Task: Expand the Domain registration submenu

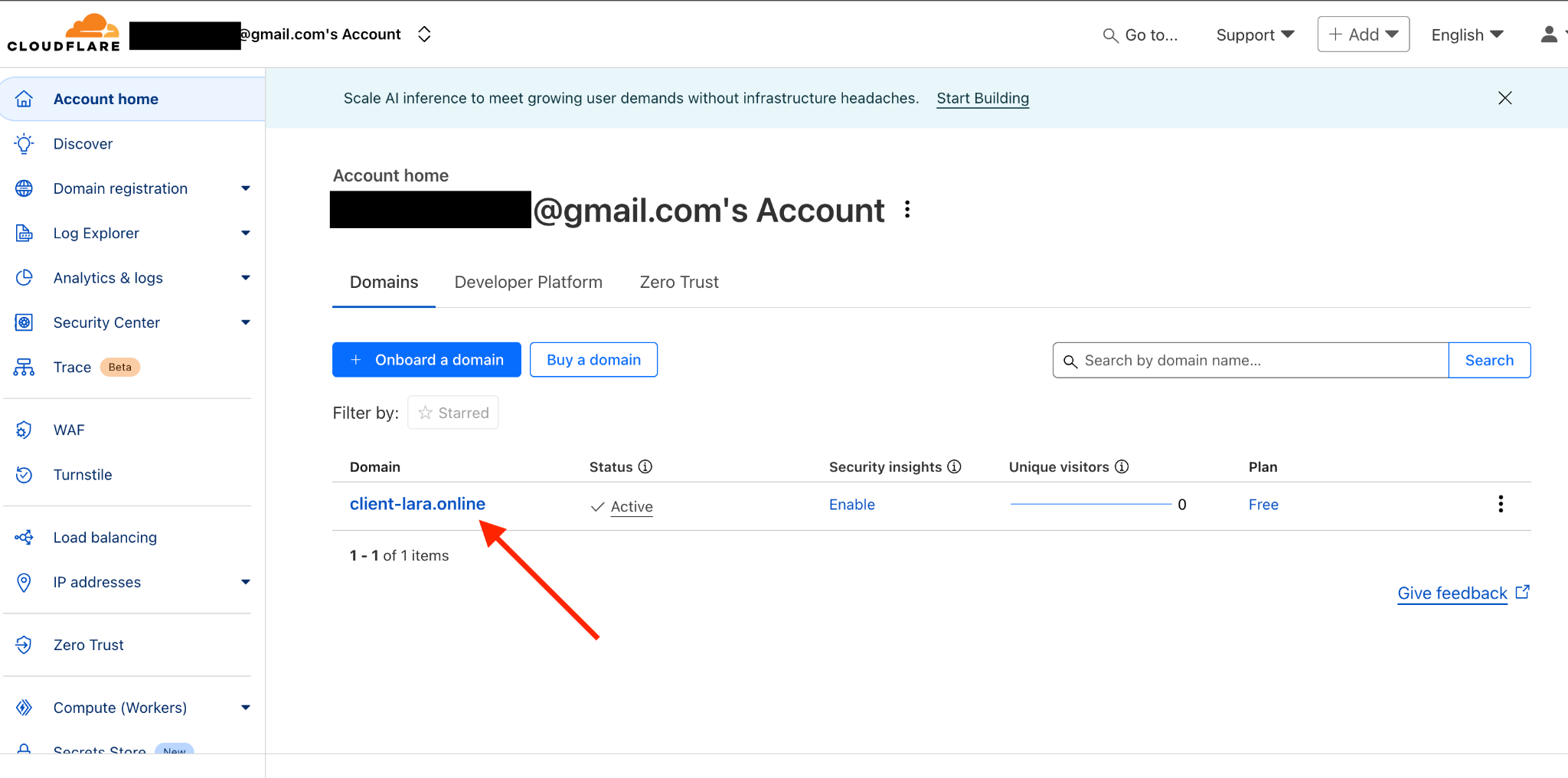Action: pos(245,188)
